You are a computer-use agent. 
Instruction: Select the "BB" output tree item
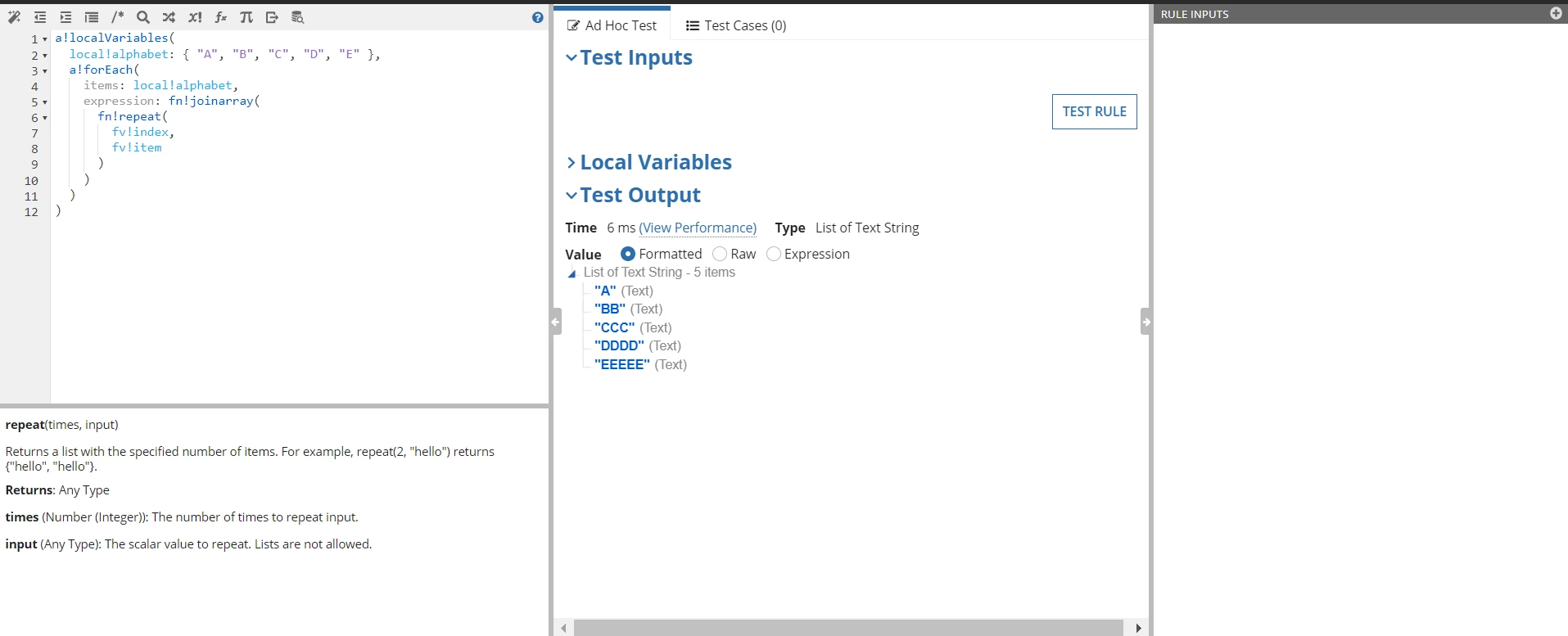(628, 309)
